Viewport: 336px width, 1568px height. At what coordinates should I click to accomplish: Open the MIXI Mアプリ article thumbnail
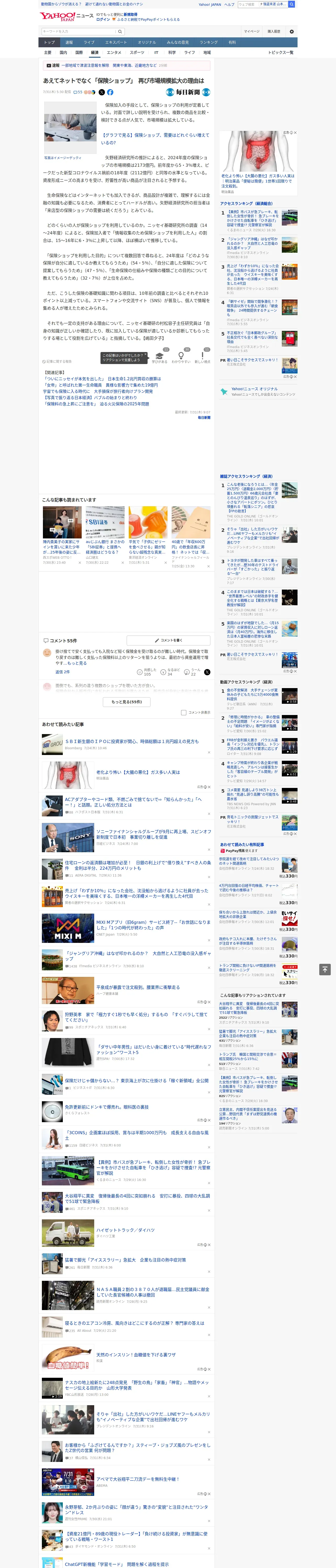pos(68,928)
